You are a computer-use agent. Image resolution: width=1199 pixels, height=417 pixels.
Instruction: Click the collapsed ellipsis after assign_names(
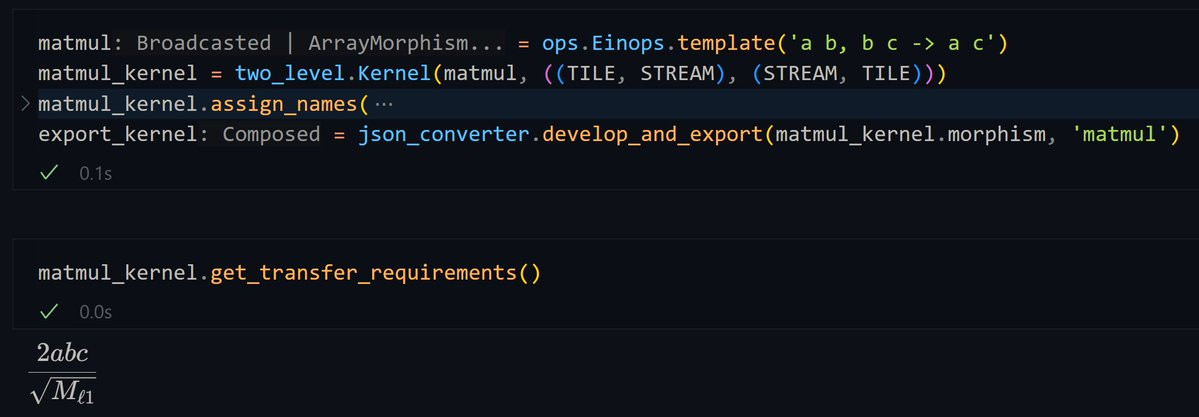(384, 105)
